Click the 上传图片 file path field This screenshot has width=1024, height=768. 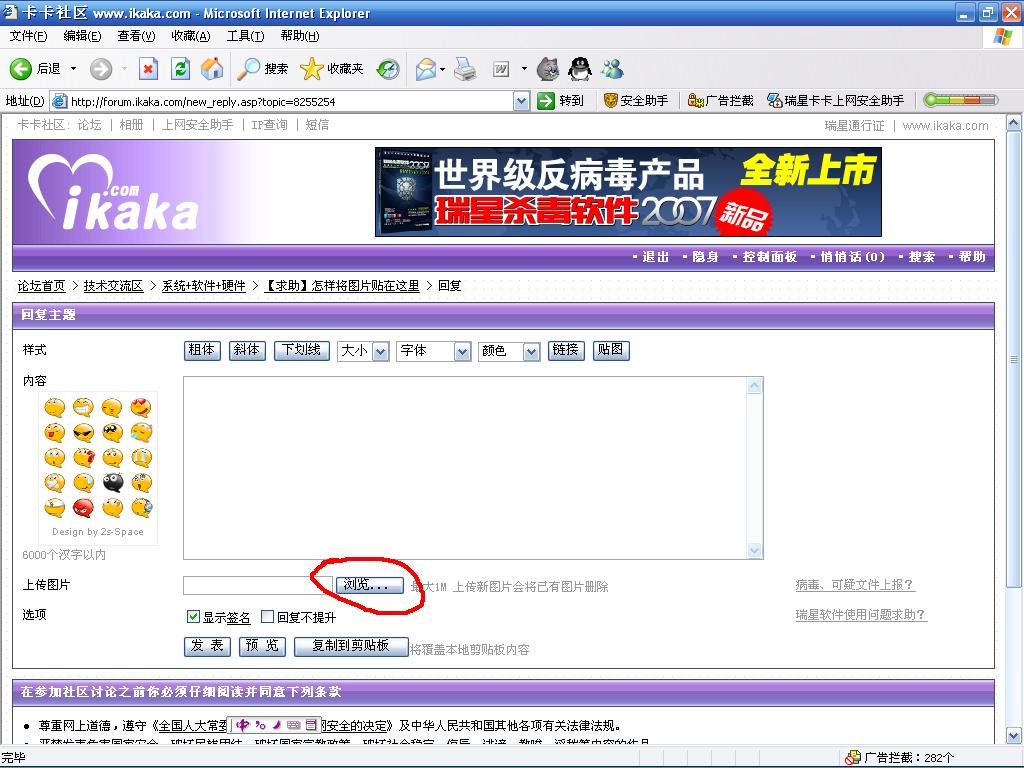[x=258, y=585]
